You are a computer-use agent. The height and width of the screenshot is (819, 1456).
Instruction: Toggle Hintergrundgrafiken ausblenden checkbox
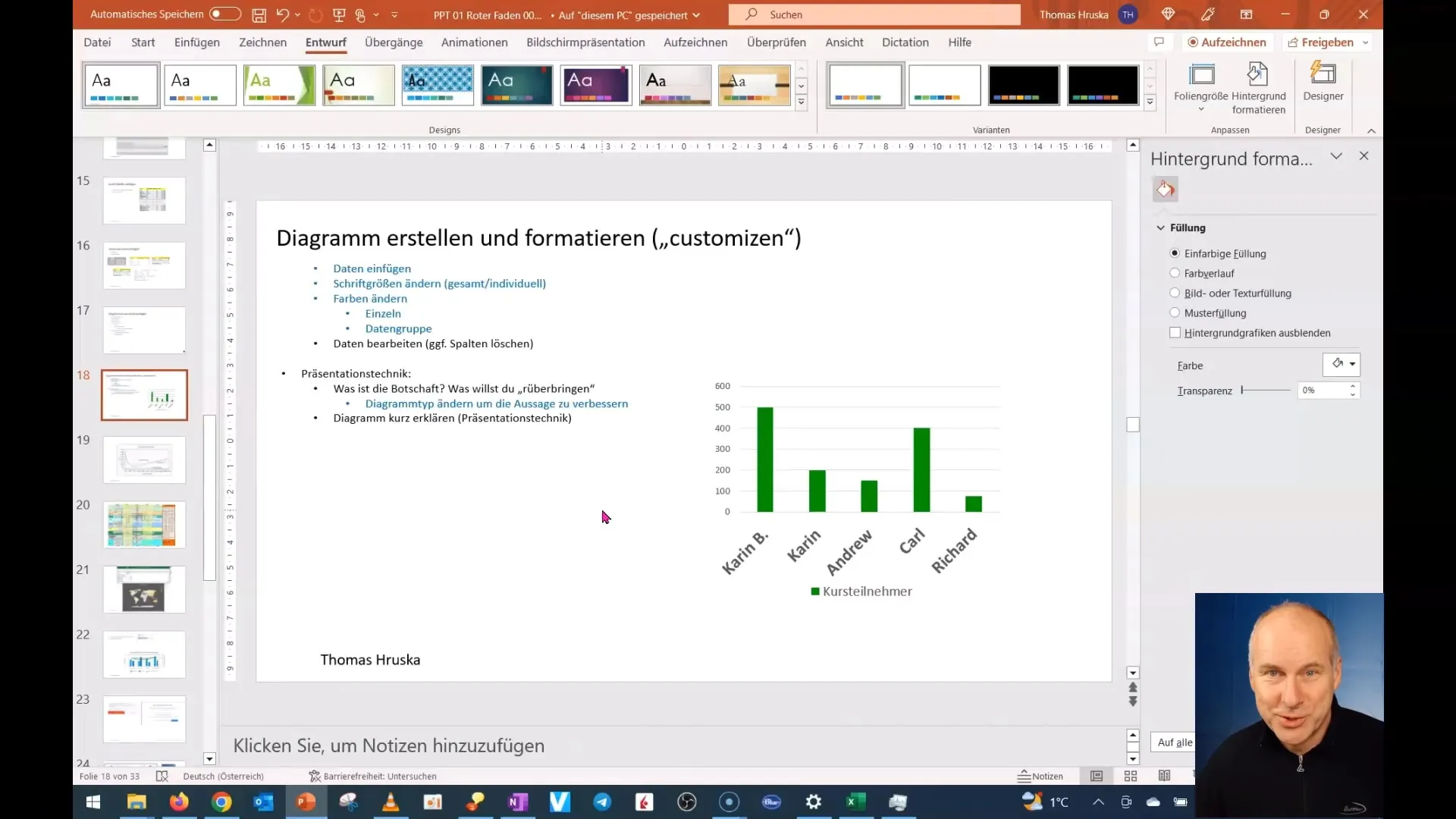1176,332
